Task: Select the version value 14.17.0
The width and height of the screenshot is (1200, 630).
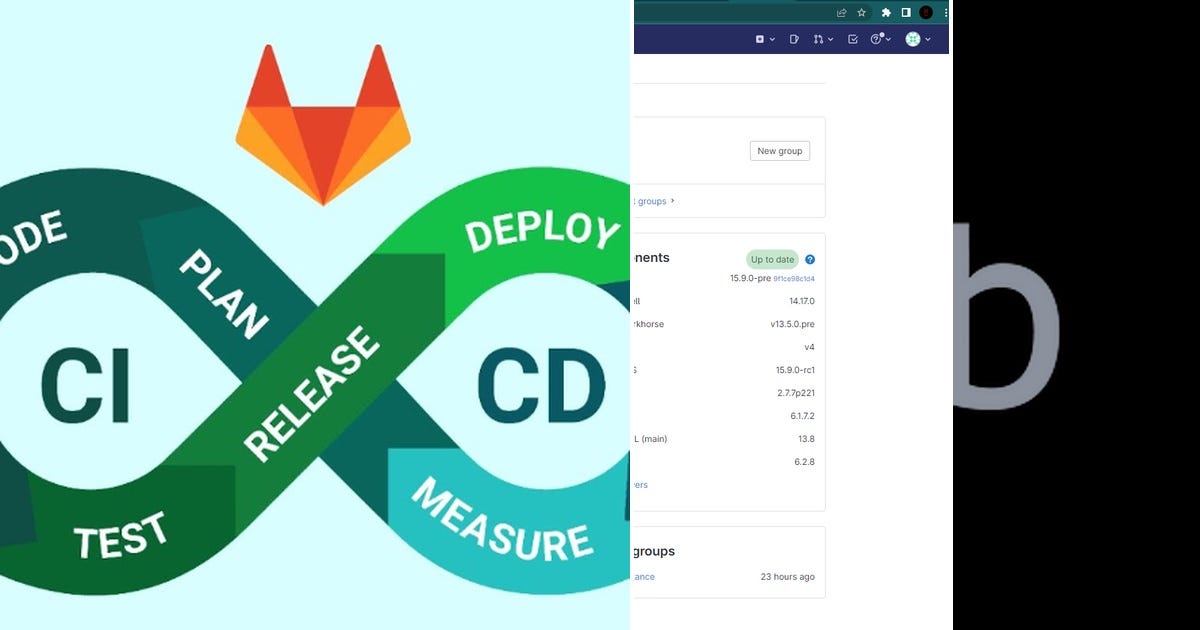Action: click(802, 301)
